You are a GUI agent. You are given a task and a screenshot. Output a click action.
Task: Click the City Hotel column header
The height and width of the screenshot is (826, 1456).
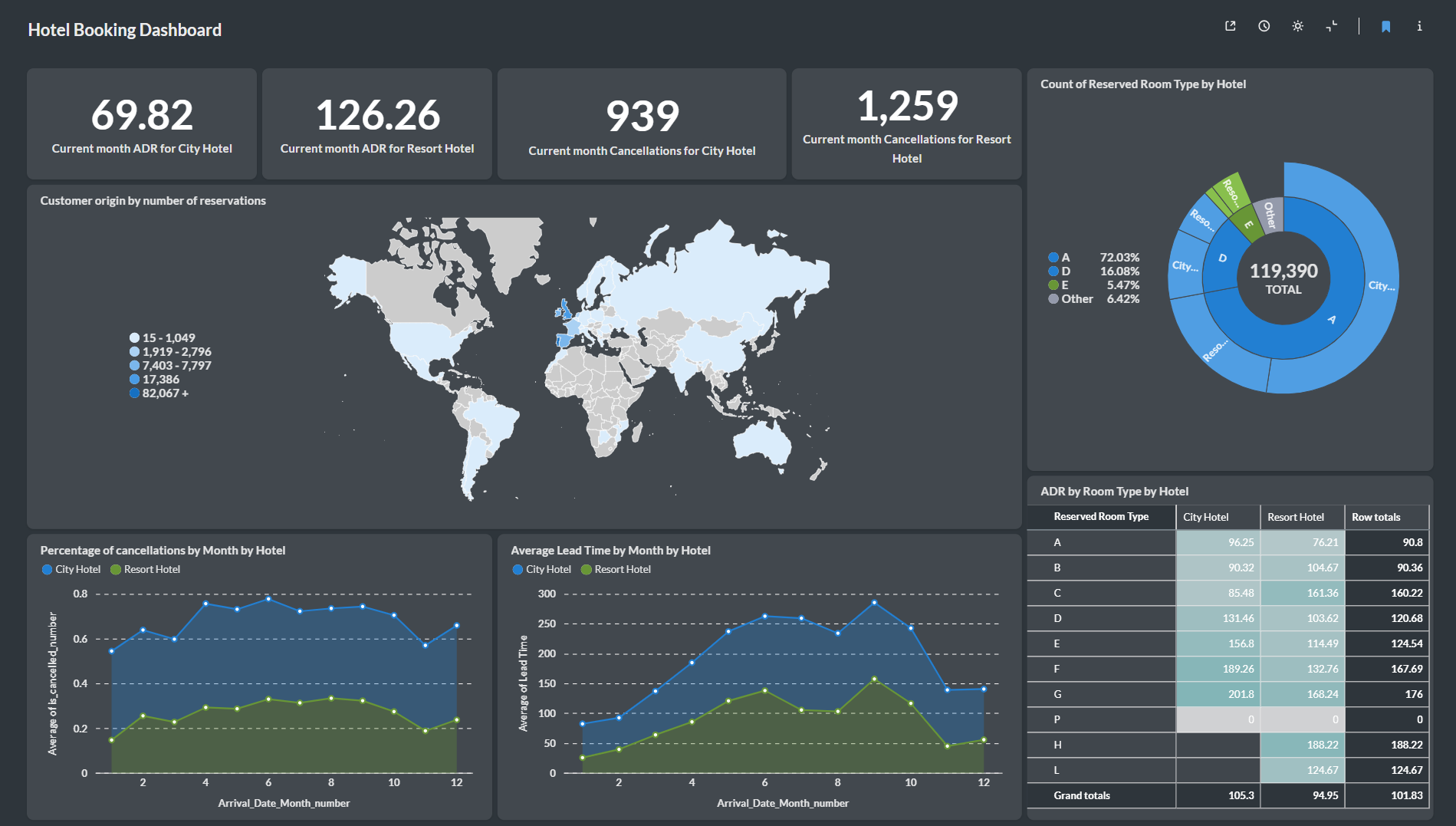(x=1205, y=517)
